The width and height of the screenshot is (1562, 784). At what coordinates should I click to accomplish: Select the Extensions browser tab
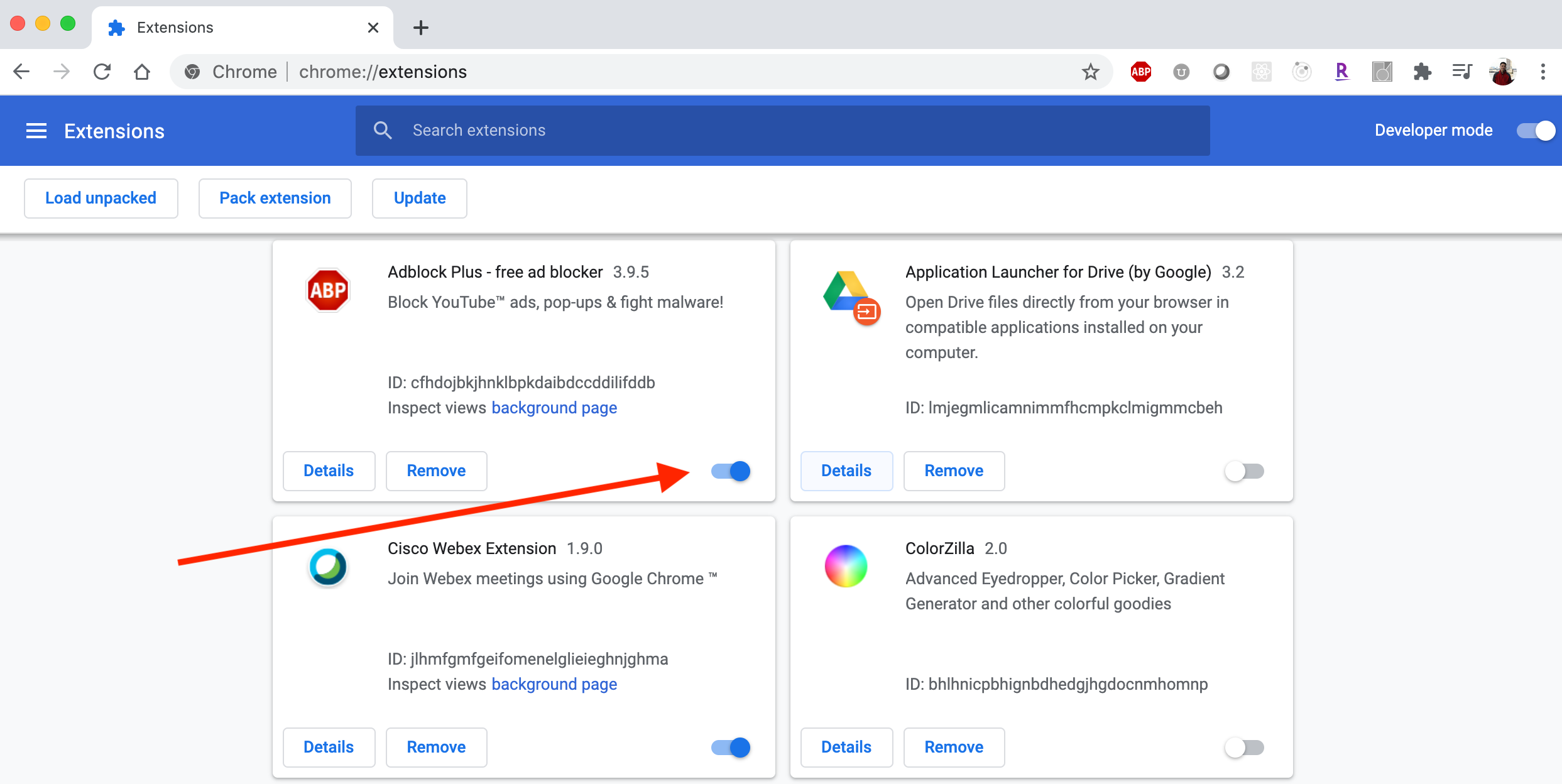(243, 28)
